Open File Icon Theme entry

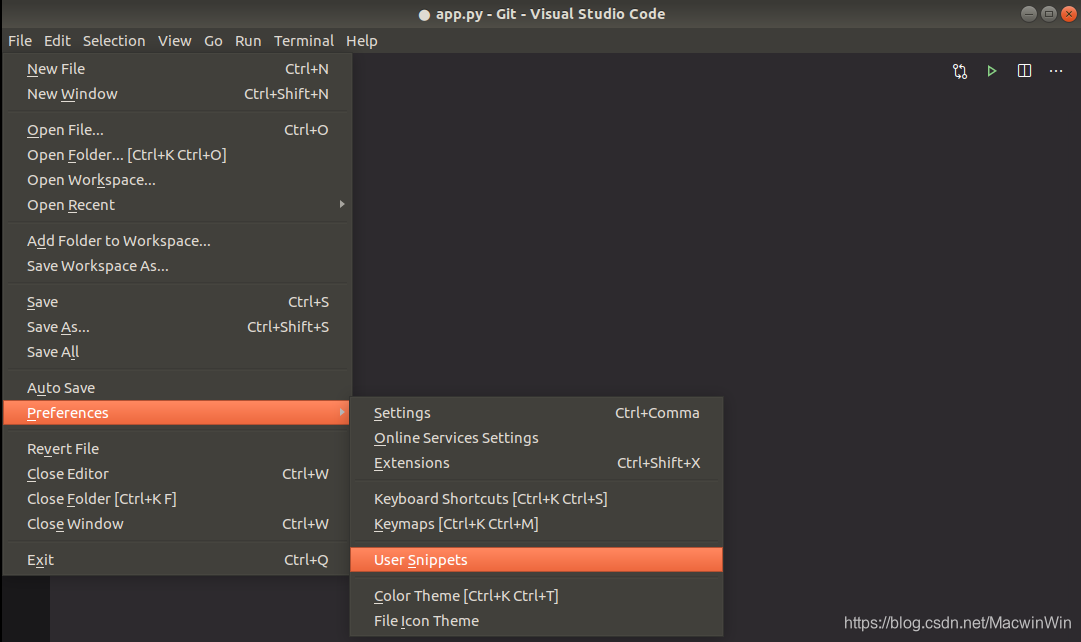(x=536, y=621)
